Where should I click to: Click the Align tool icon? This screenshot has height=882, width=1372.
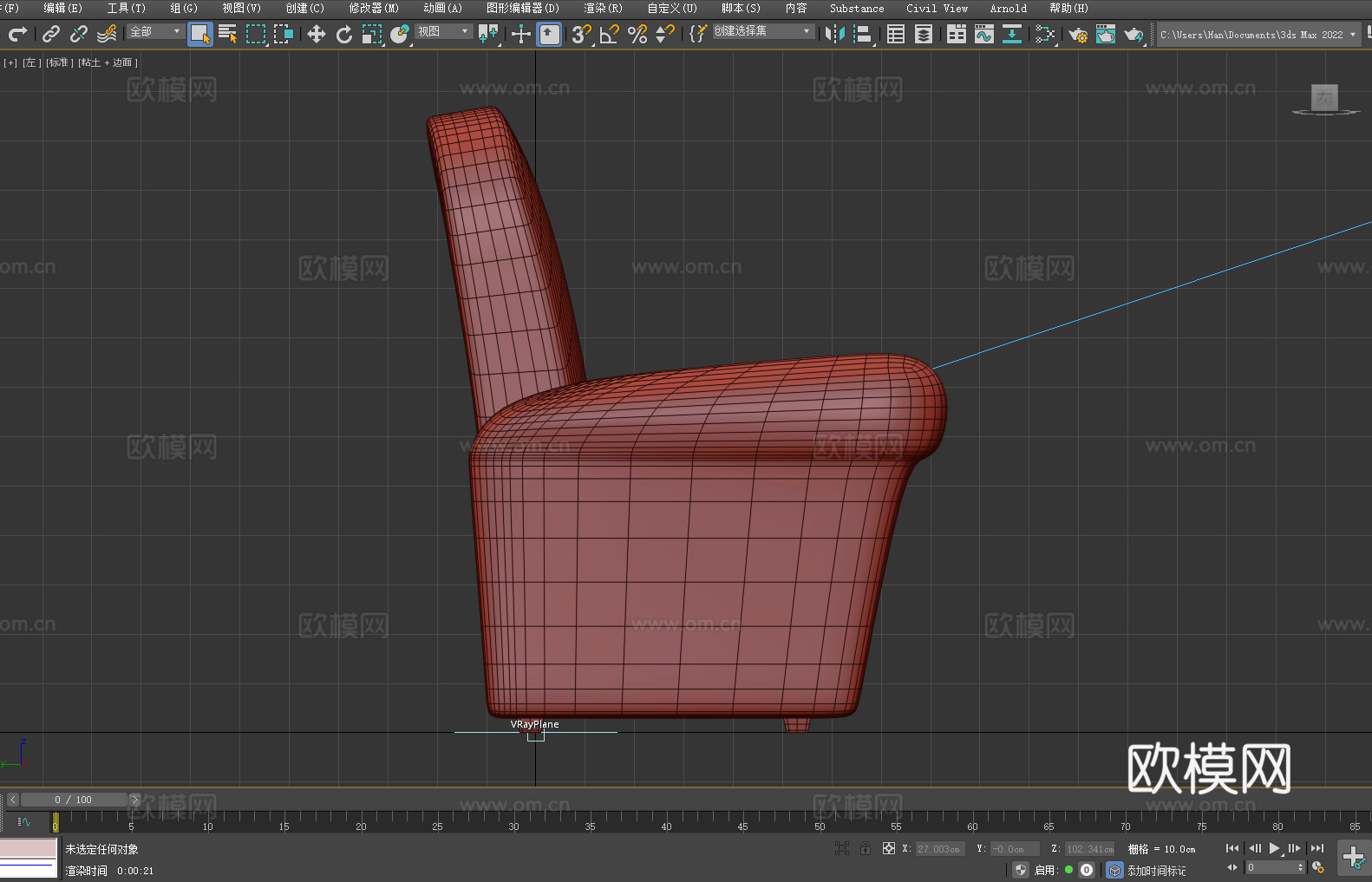(x=863, y=34)
